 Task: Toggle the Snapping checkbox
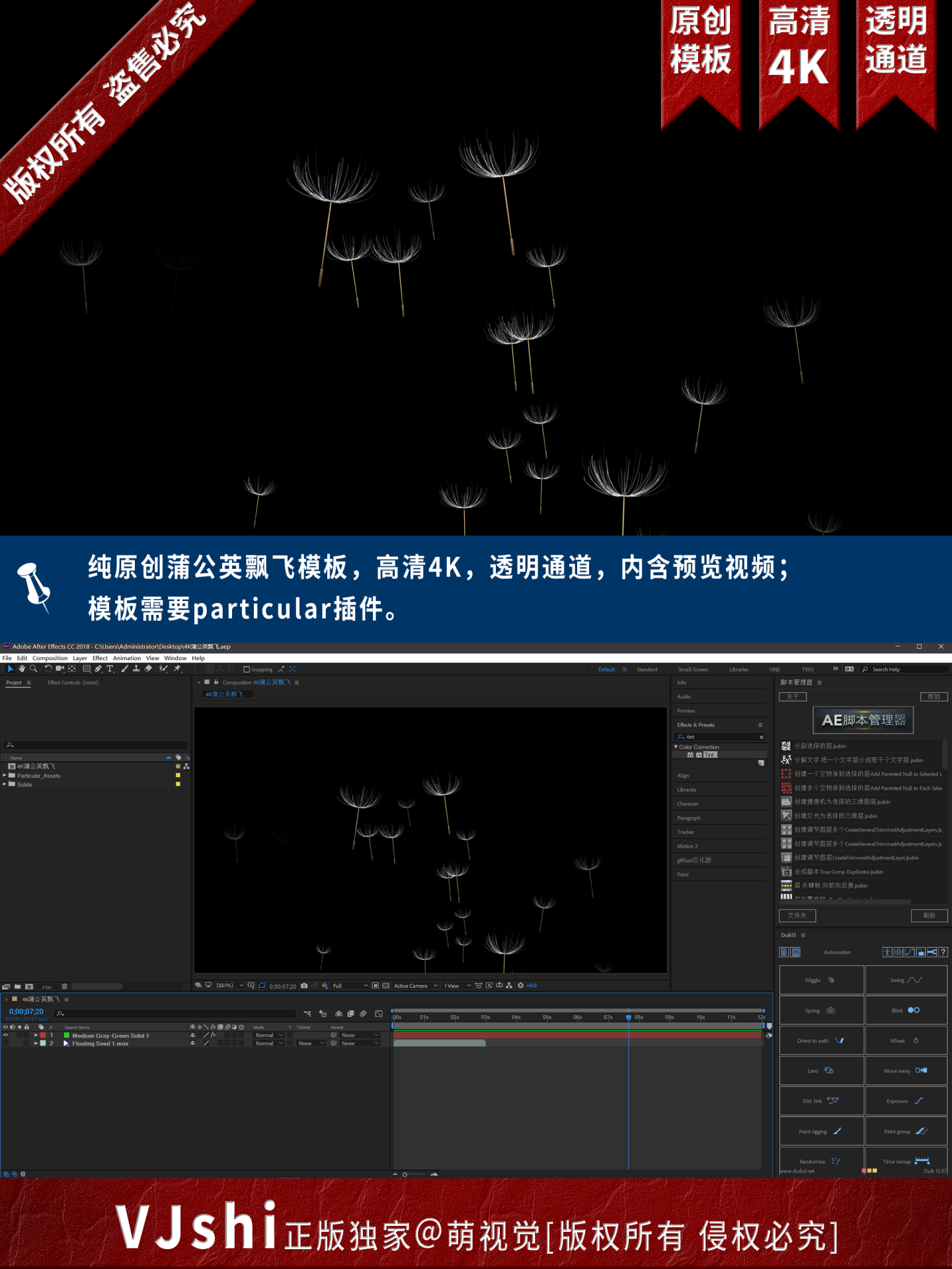247,669
